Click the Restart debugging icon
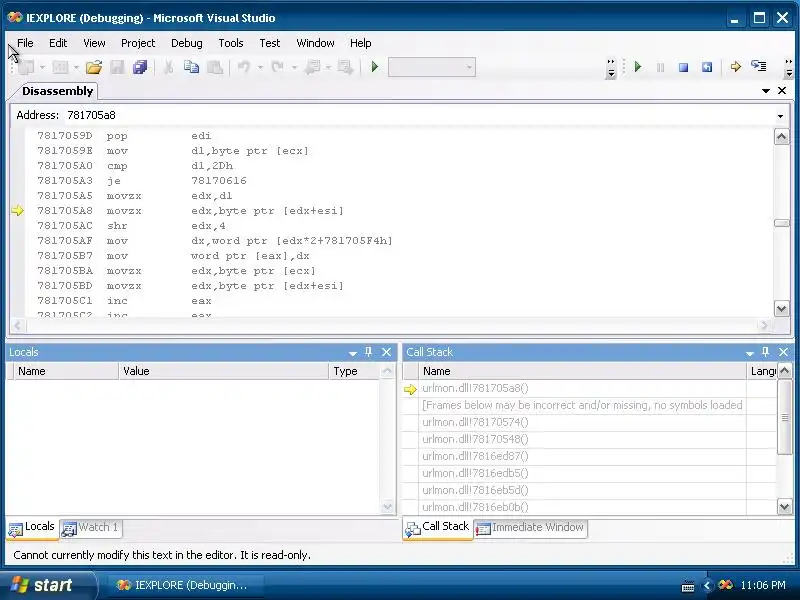 tap(707, 67)
